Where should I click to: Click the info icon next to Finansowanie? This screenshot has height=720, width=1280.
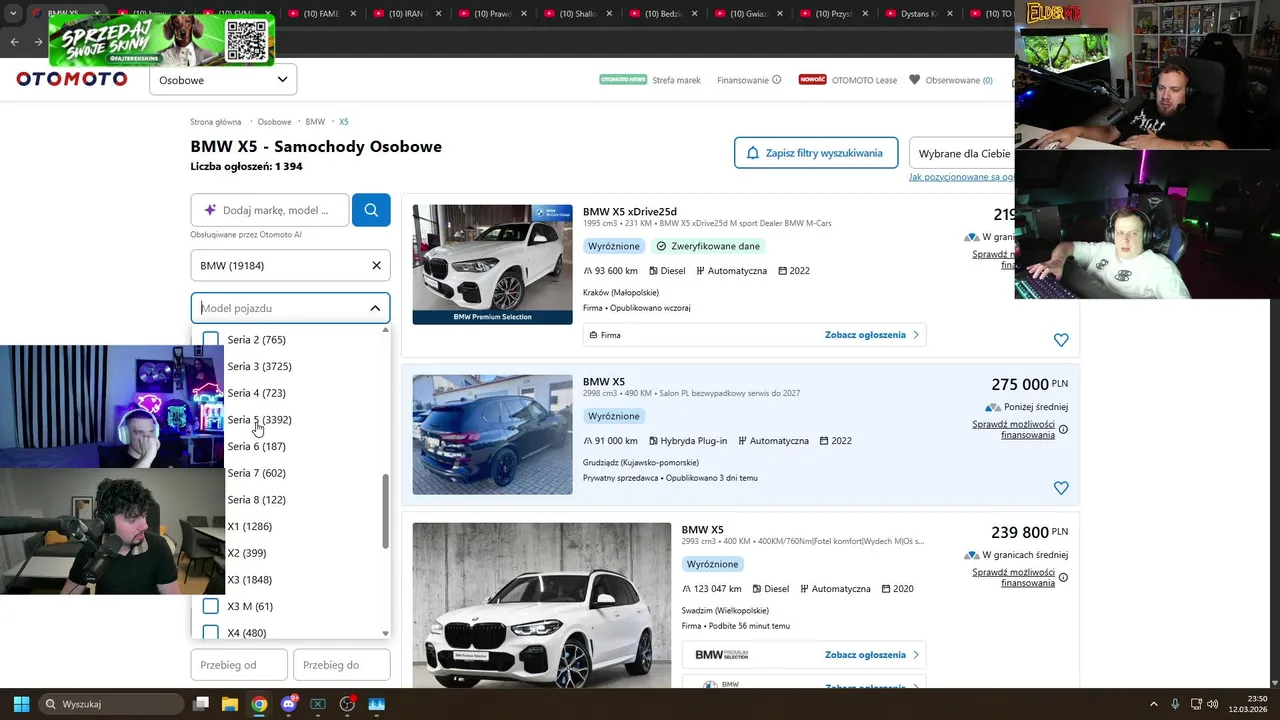coord(776,80)
